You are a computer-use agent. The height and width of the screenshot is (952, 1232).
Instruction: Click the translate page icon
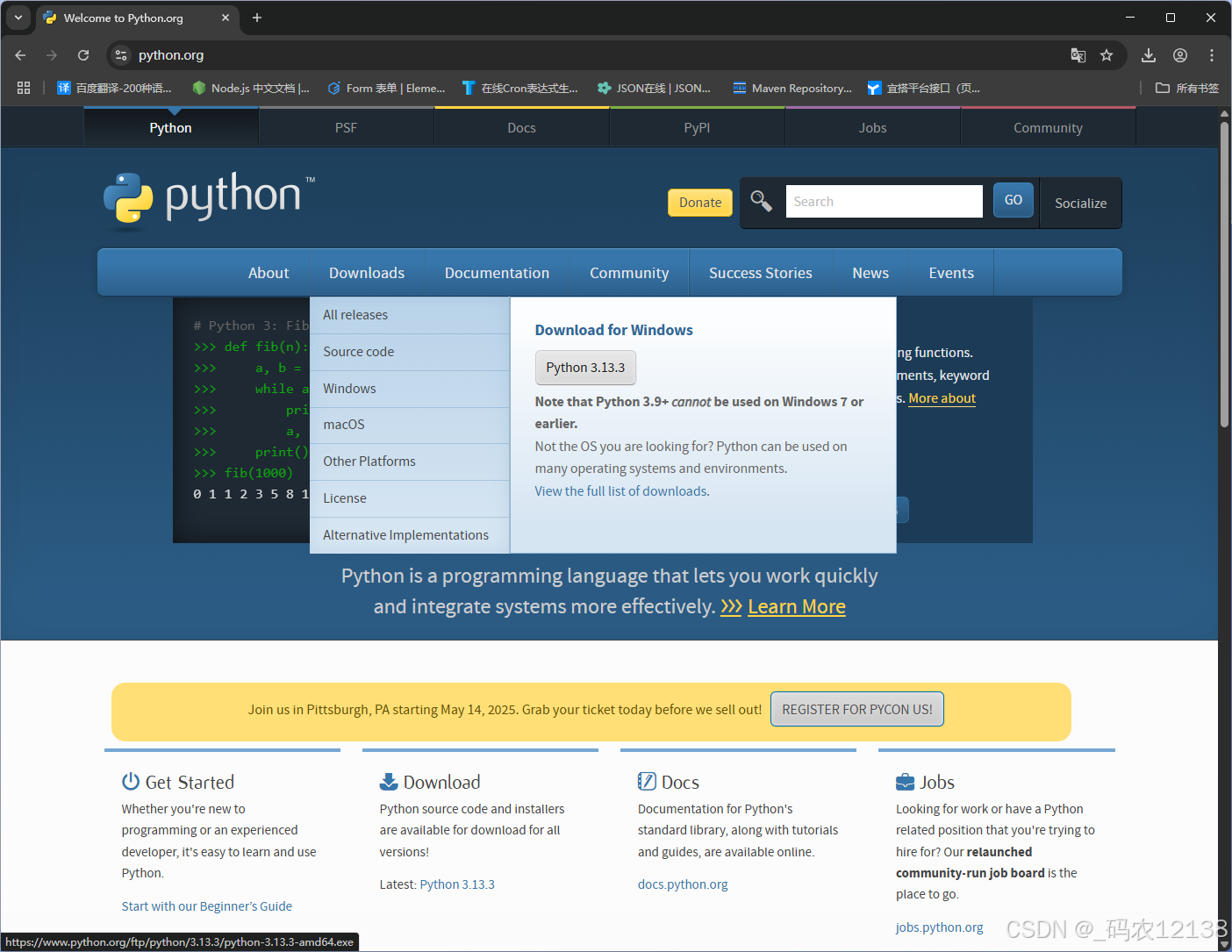coord(1078,55)
